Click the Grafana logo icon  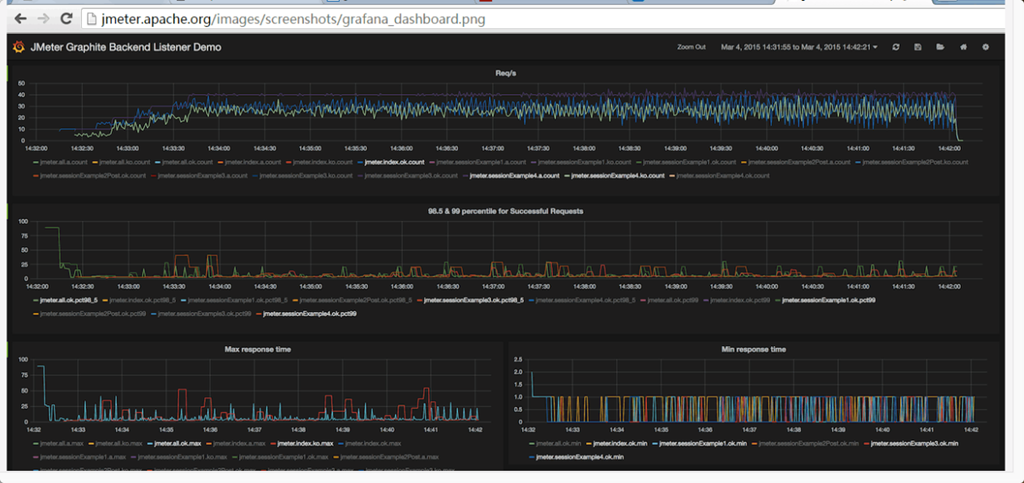[18, 47]
